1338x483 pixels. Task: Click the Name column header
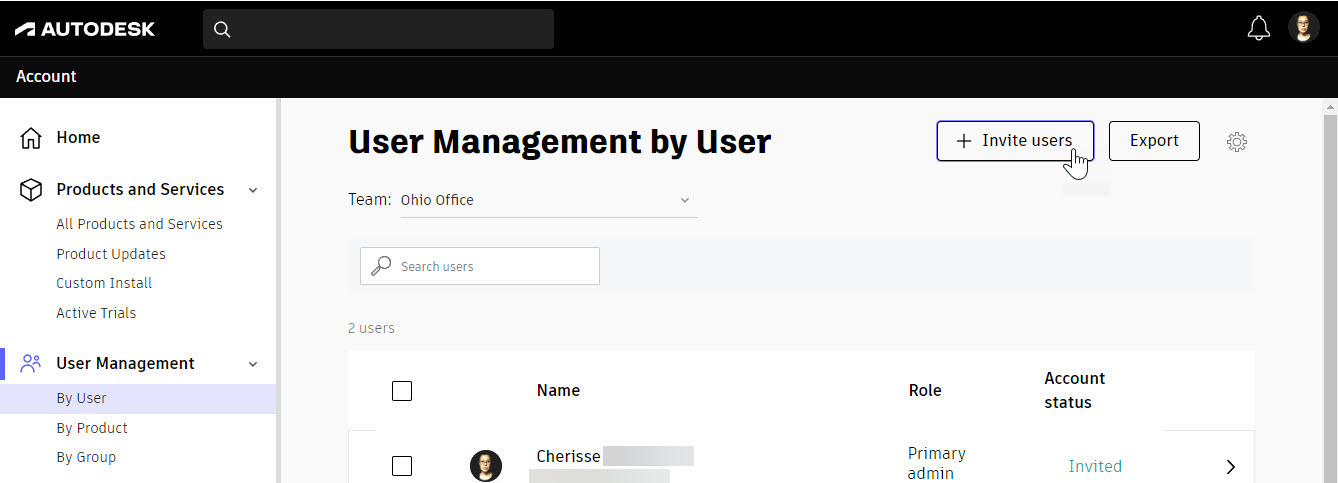point(558,391)
